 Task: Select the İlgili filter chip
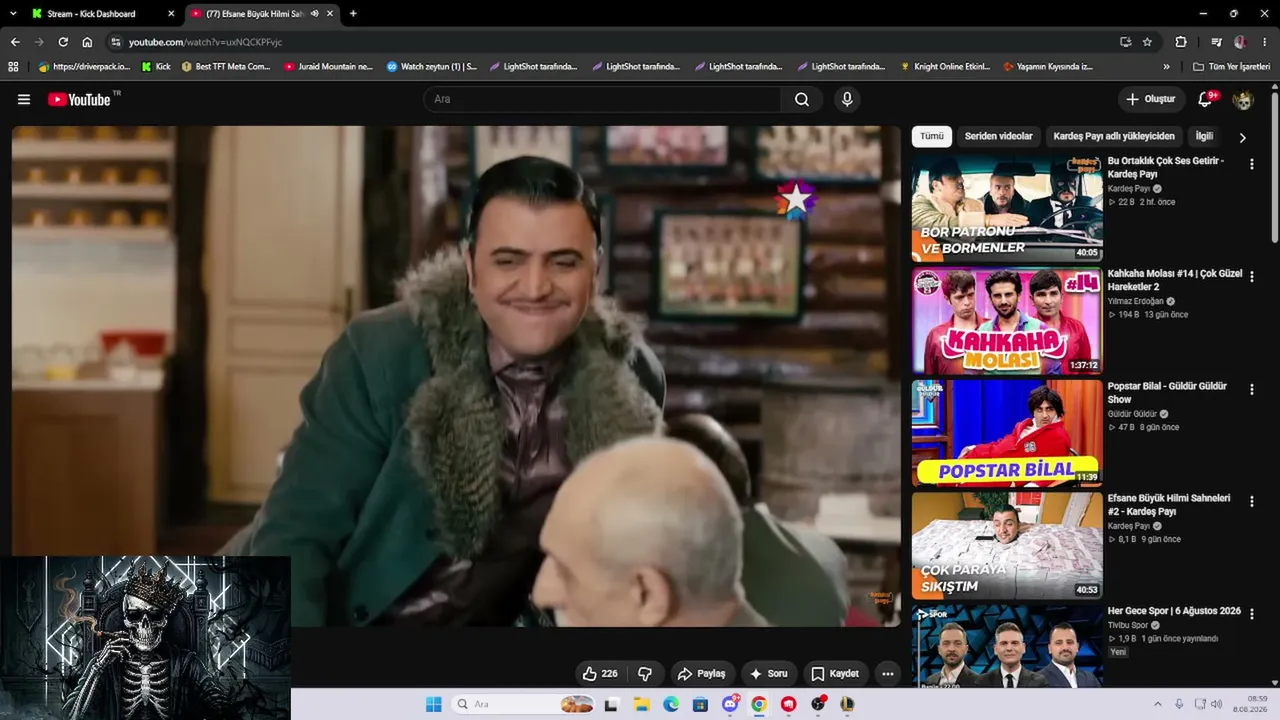point(1204,136)
